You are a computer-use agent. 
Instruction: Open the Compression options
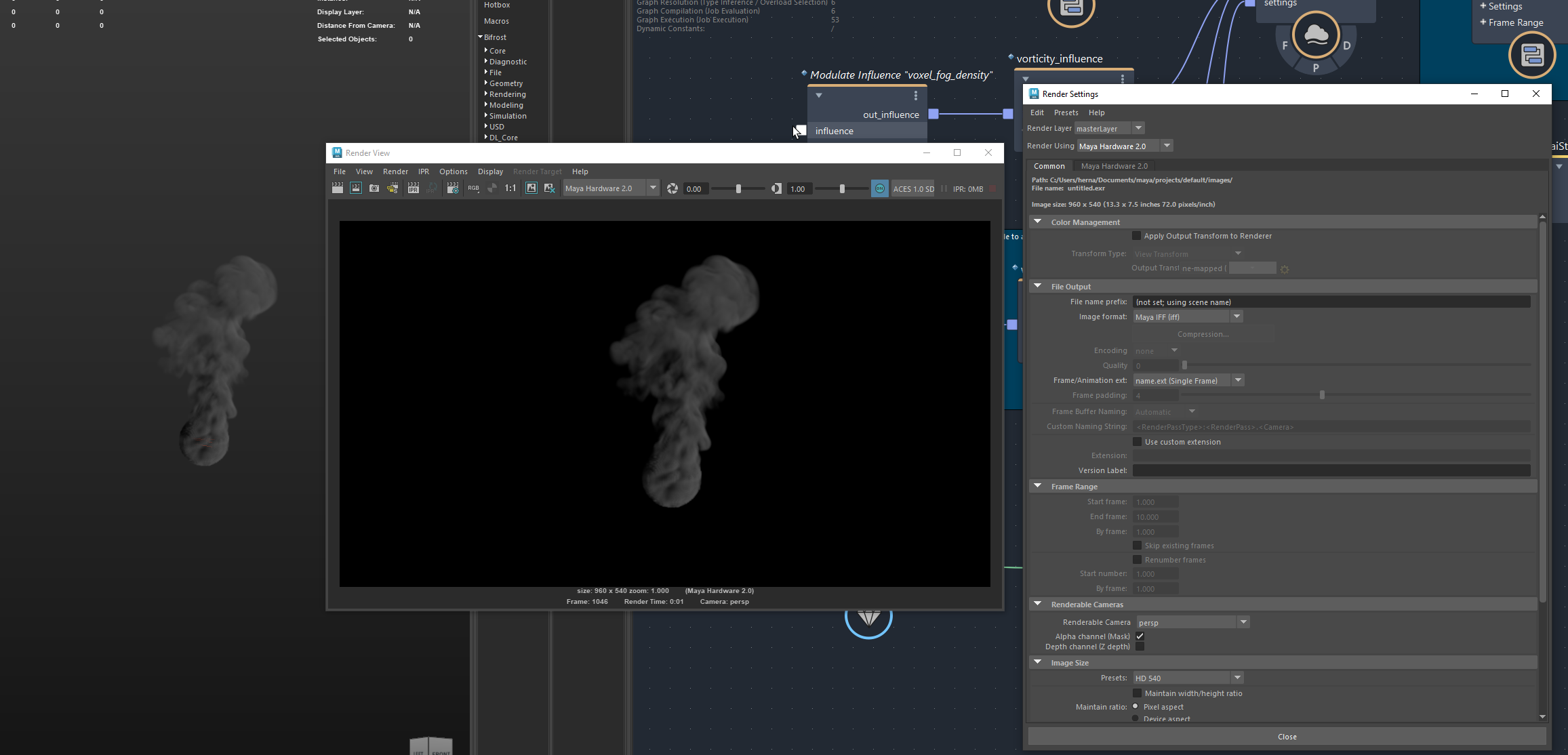(1202, 333)
